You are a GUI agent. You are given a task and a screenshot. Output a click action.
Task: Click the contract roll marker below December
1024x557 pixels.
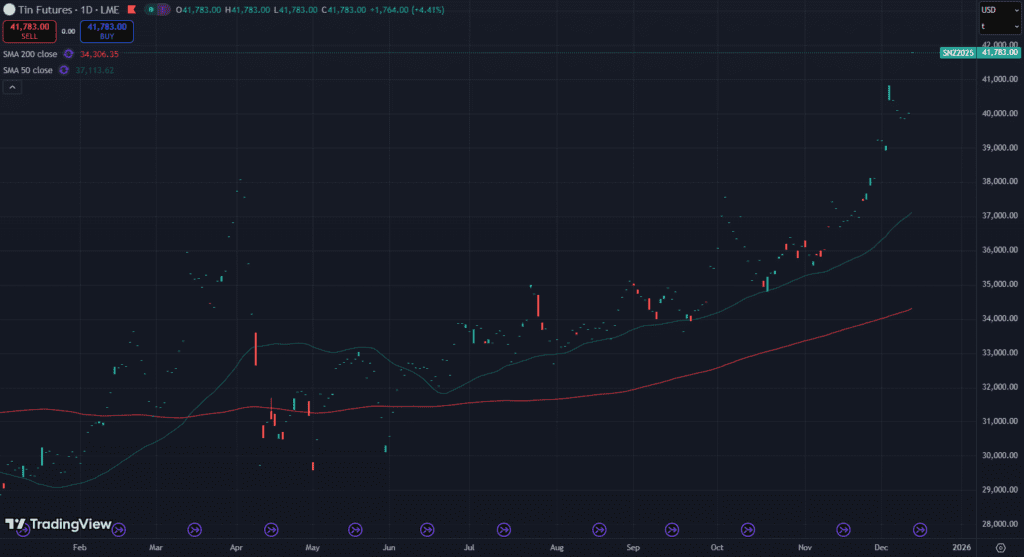pos(918,529)
